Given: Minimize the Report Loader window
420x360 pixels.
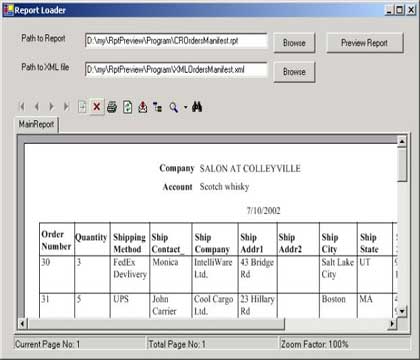Looking at the screenshot, I should point(389,10).
